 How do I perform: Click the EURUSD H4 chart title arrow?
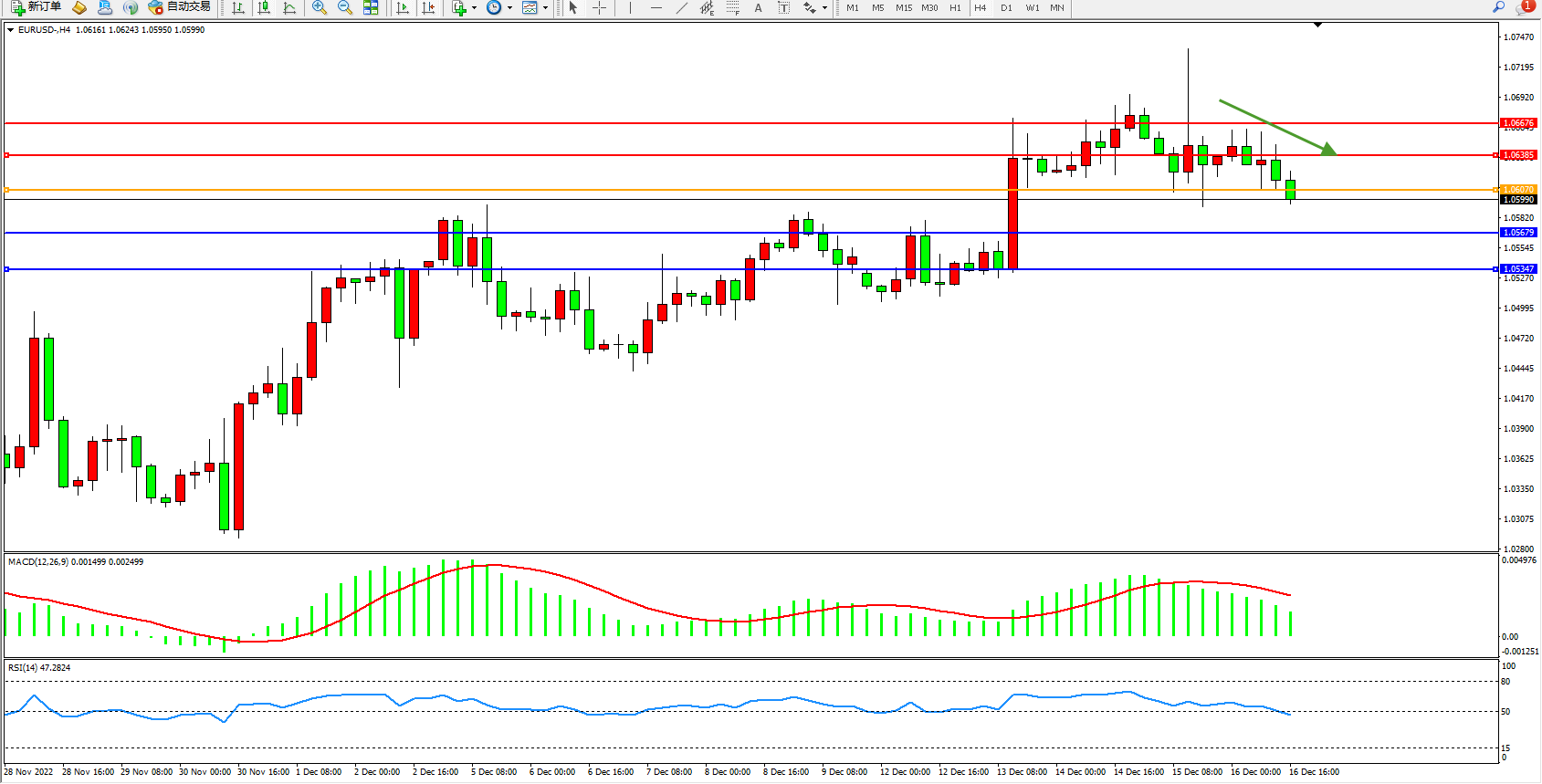tap(10, 30)
